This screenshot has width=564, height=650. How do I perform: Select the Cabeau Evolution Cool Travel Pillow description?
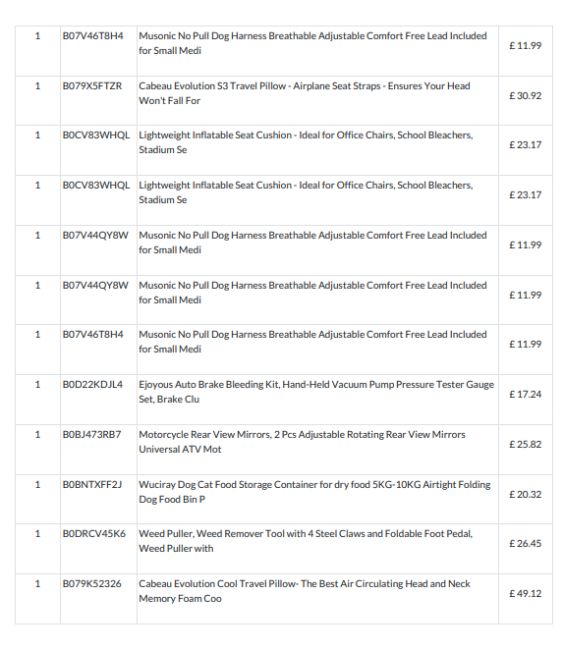click(305, 591)
